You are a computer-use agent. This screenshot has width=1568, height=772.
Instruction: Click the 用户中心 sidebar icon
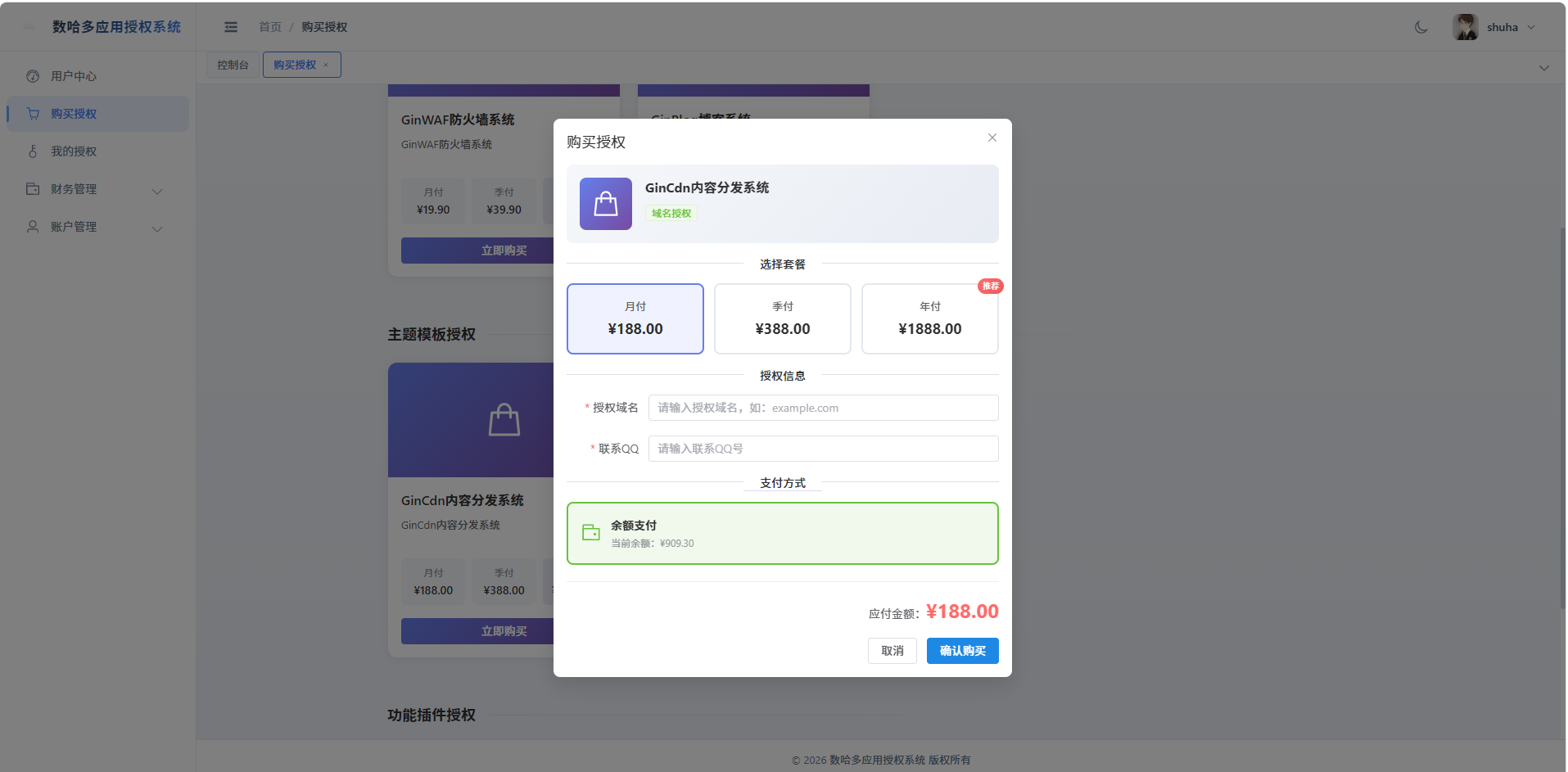pos(33,76)
